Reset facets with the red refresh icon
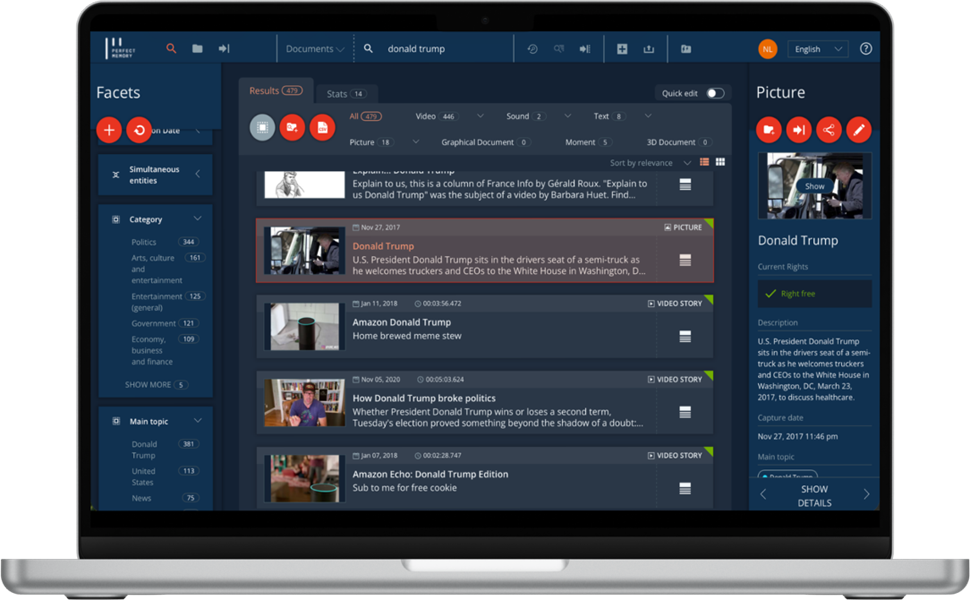Viewport: 970px width, 600px height. (139, 130)
